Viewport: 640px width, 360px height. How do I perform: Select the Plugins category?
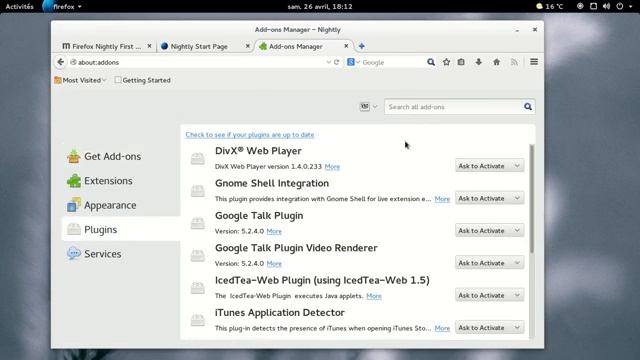point(121,229)
